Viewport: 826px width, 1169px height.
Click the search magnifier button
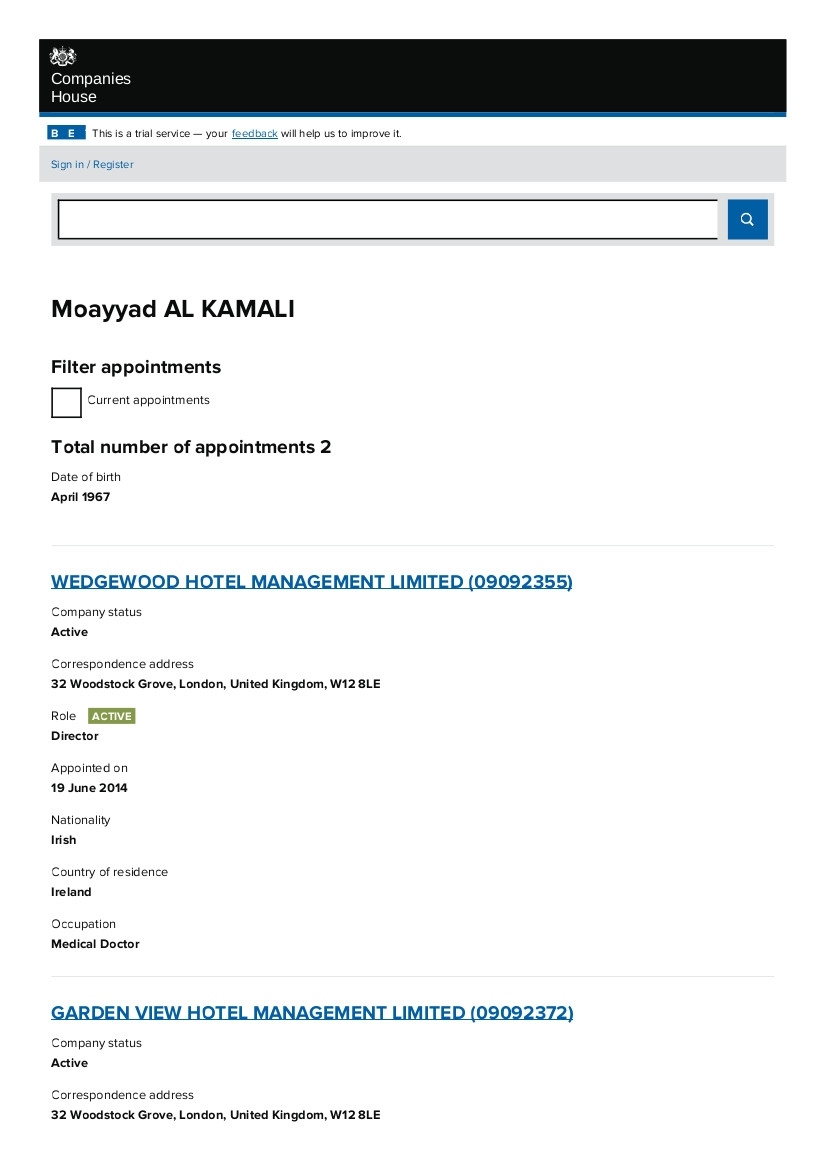pos(747,220)
